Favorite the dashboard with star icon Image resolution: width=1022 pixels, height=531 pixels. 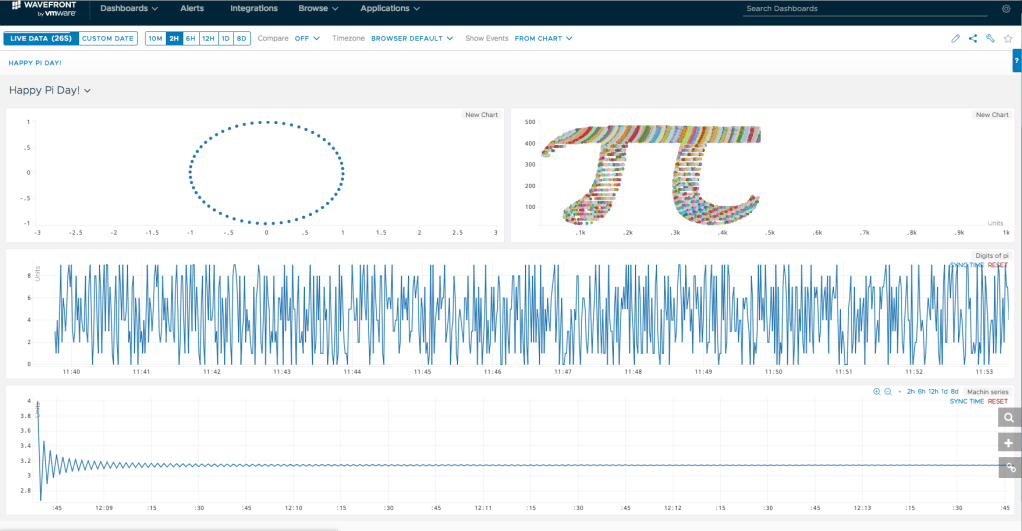(1008, 38)
